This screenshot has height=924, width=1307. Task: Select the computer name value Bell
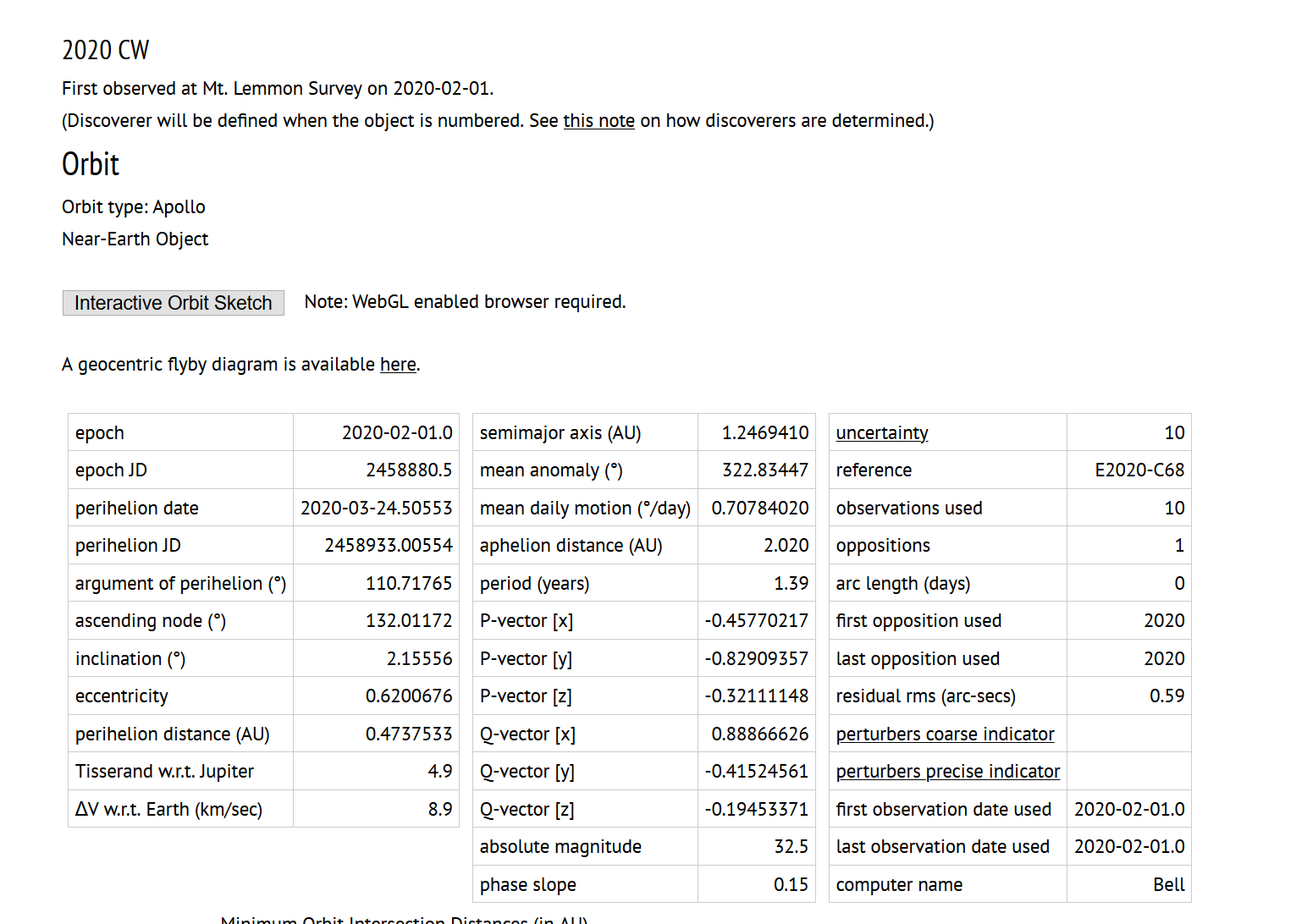tap(1168, 885)
